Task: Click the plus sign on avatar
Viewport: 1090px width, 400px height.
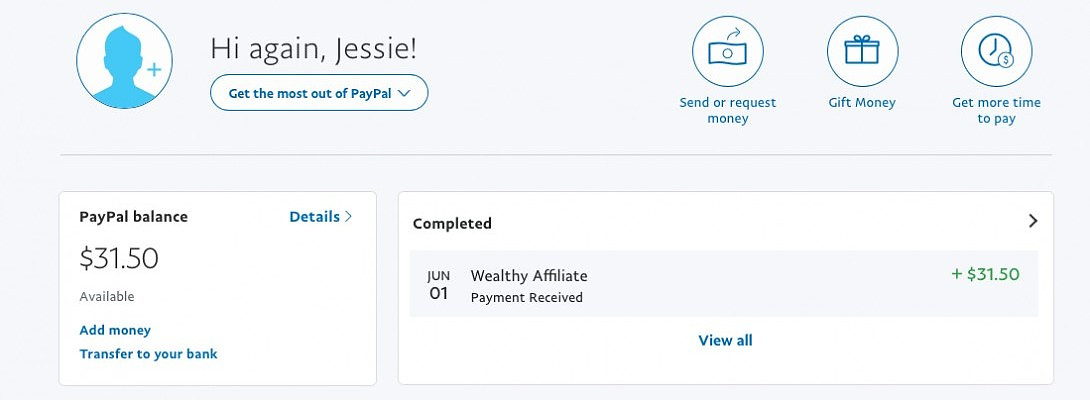Action: [x=154, y=70]
